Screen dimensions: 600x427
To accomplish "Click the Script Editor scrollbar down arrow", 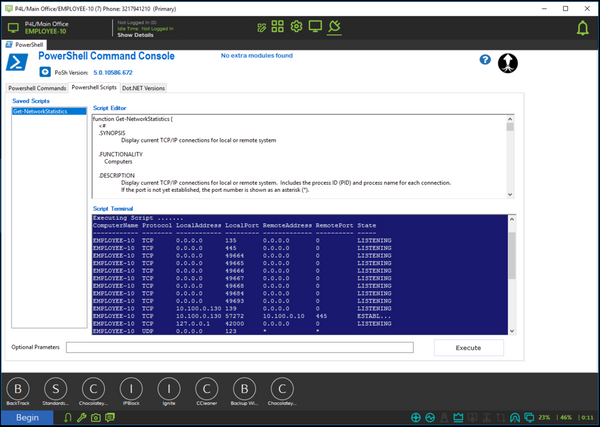I will point(510,194).
